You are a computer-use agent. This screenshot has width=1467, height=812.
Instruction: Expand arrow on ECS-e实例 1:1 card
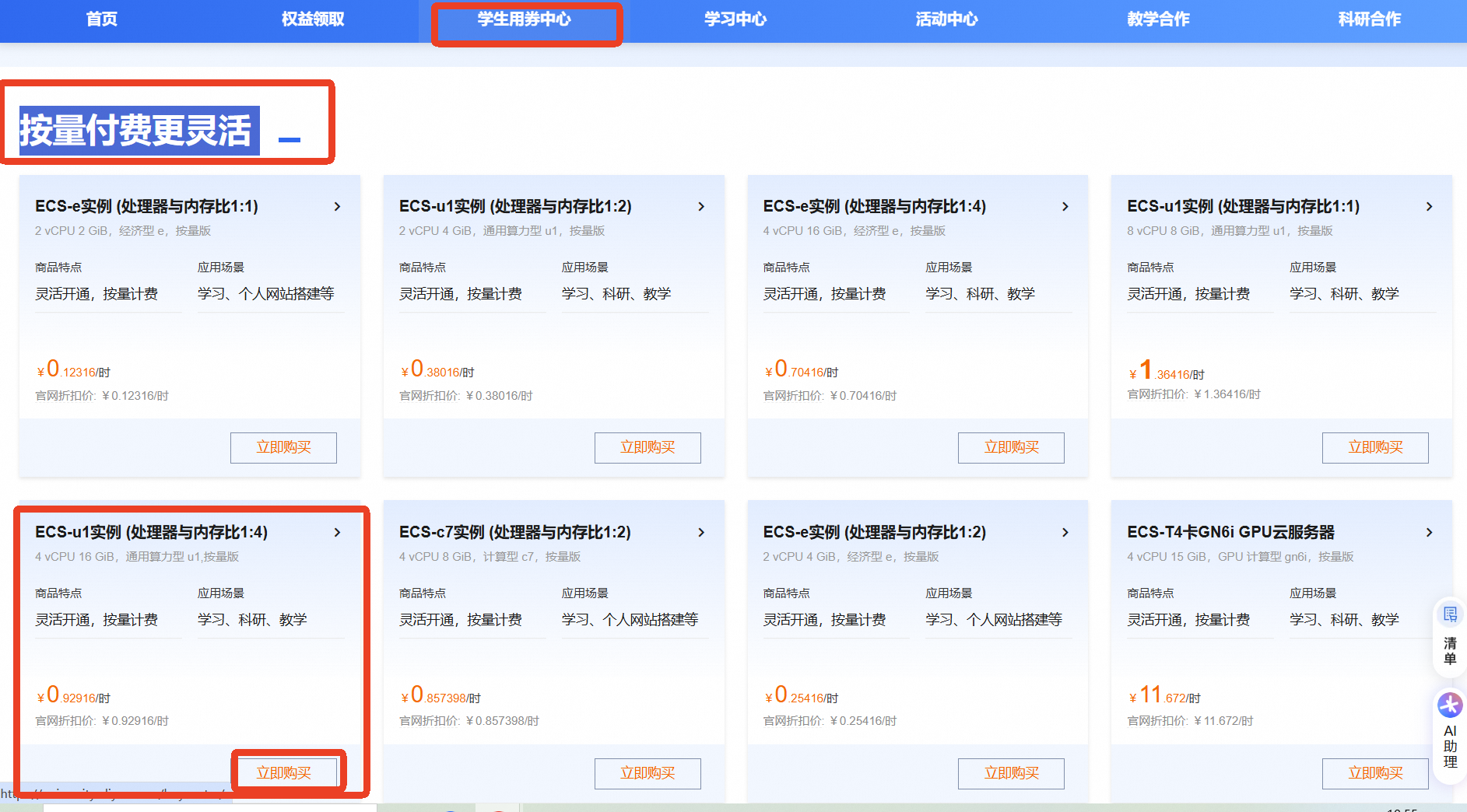point(337,207)
